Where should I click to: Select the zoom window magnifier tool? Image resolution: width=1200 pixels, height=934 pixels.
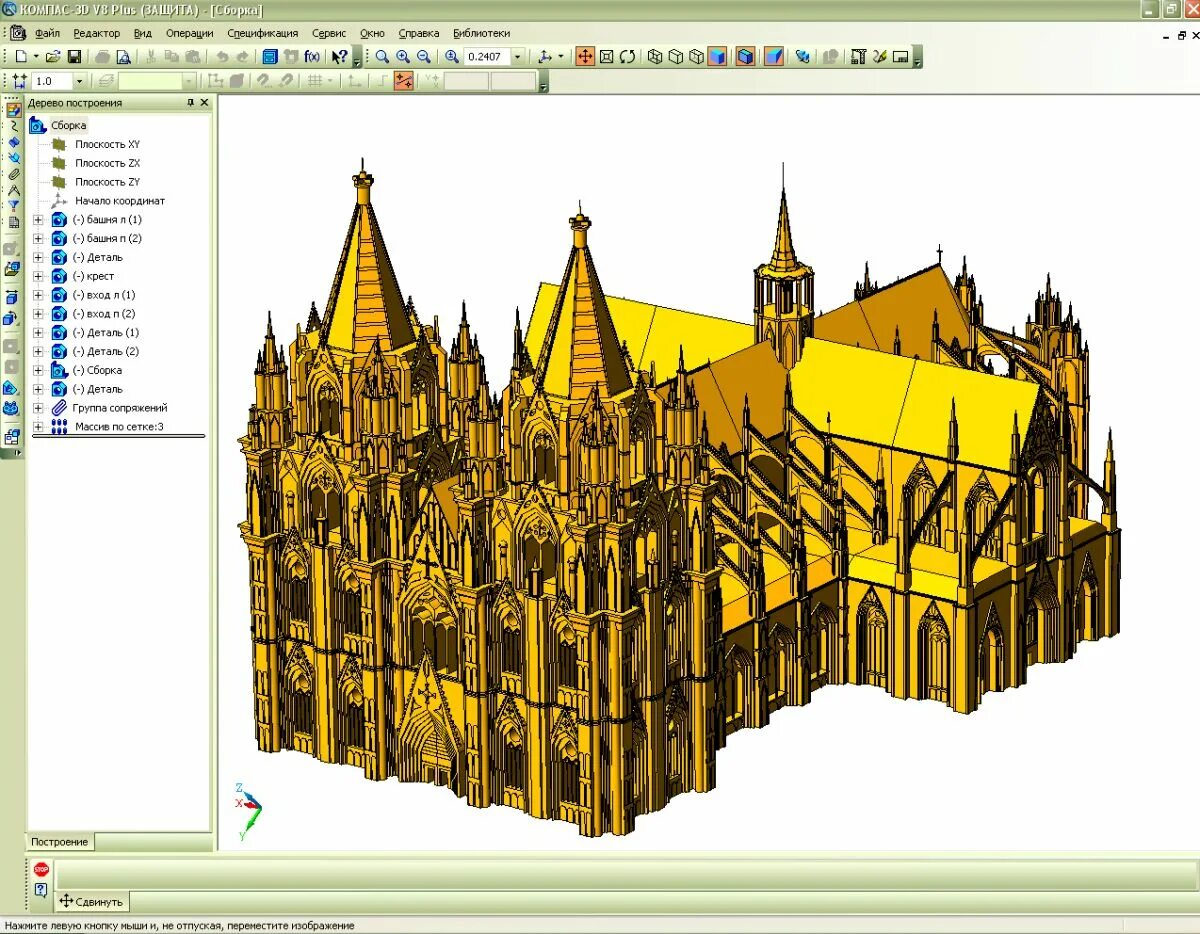[382, 57]
